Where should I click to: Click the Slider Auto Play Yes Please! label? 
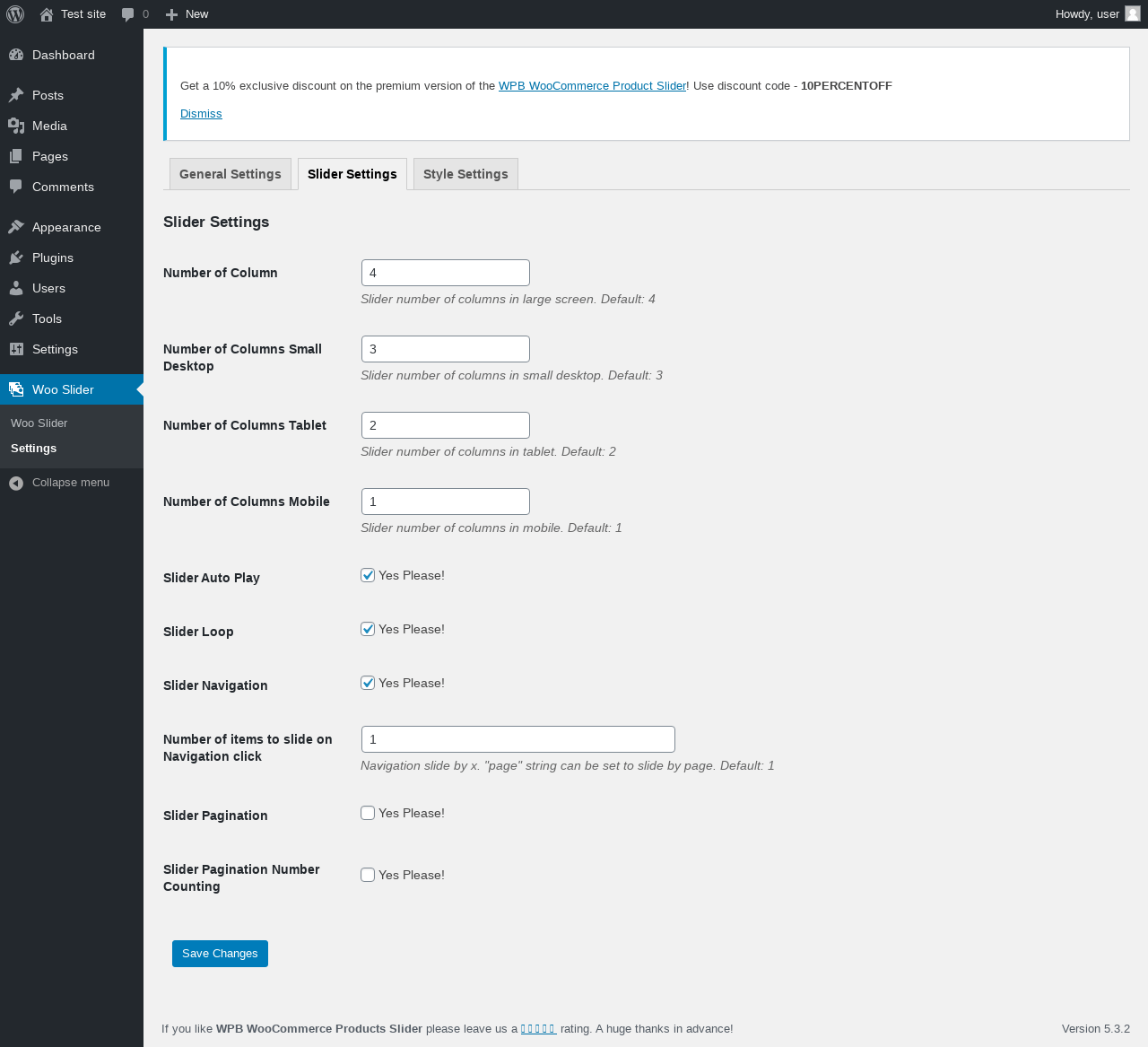(x=412, y=575)
